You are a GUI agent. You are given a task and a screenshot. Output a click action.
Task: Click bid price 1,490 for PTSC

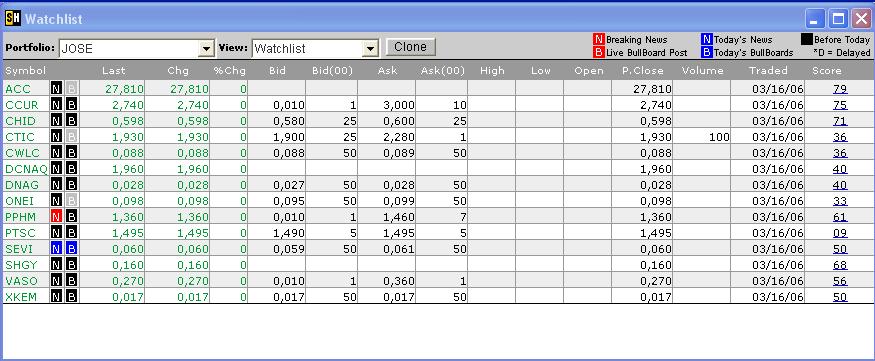coord(289,233)
